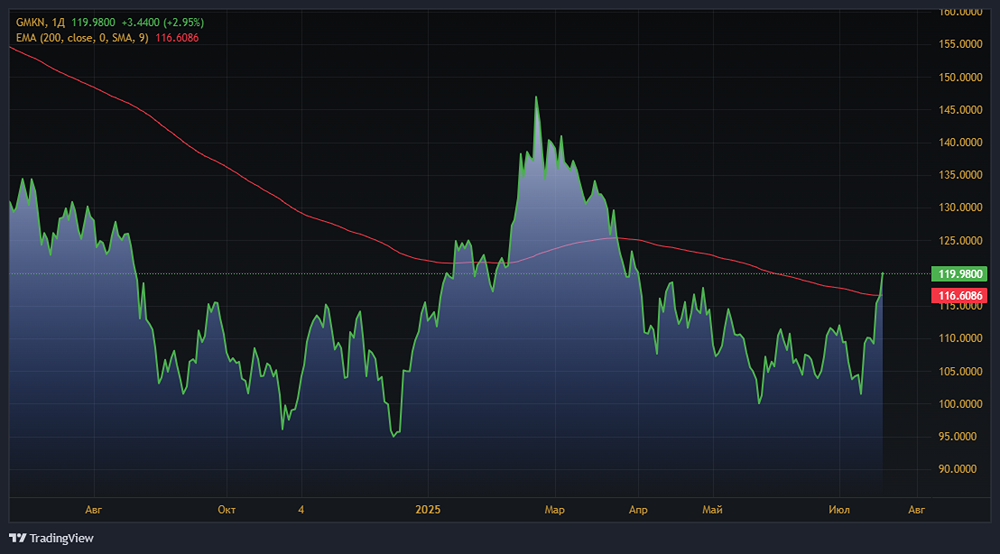This screenshot has width=1000, height=554.
Task: Click the 119.9800 last price in legend
Action: (93, 22)
